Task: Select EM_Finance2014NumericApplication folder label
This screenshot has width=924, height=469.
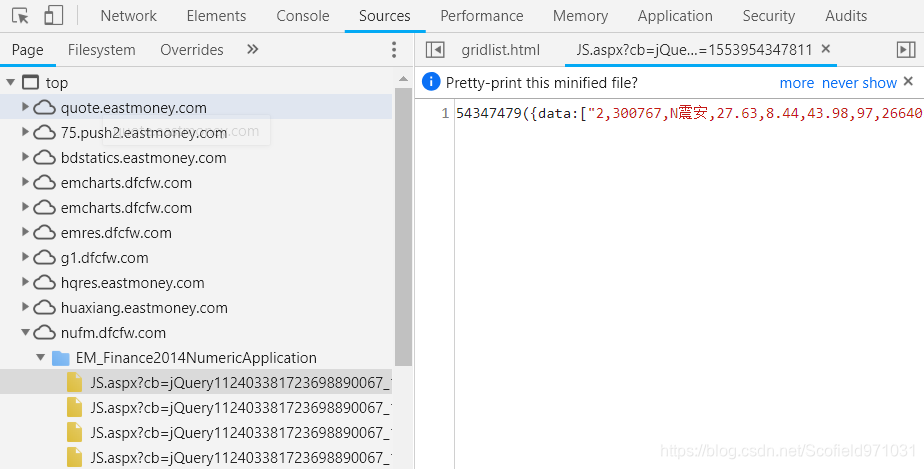Action: [196, 358]
